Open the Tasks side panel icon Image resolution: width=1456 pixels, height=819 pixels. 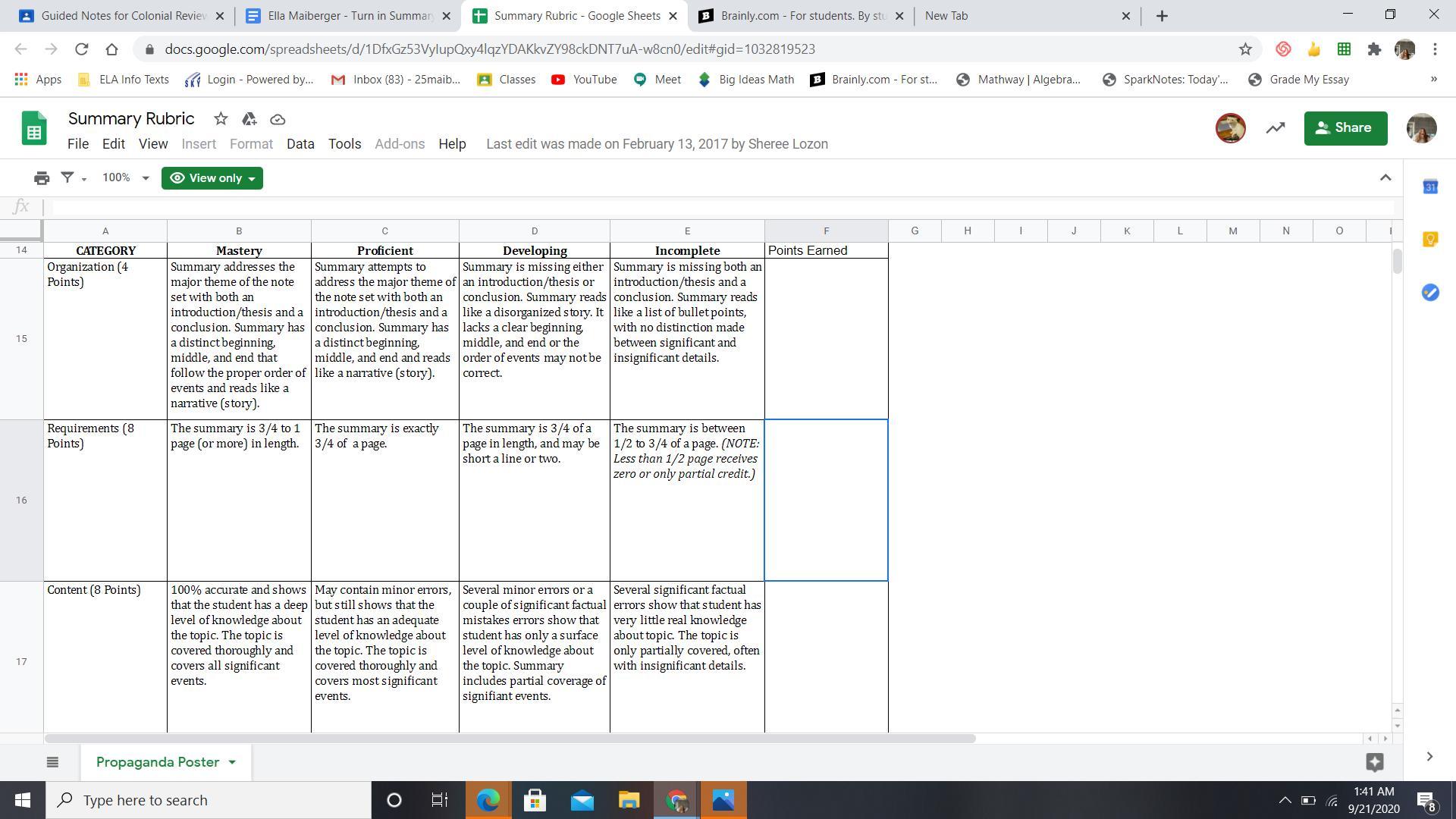tap(1430, 293)
